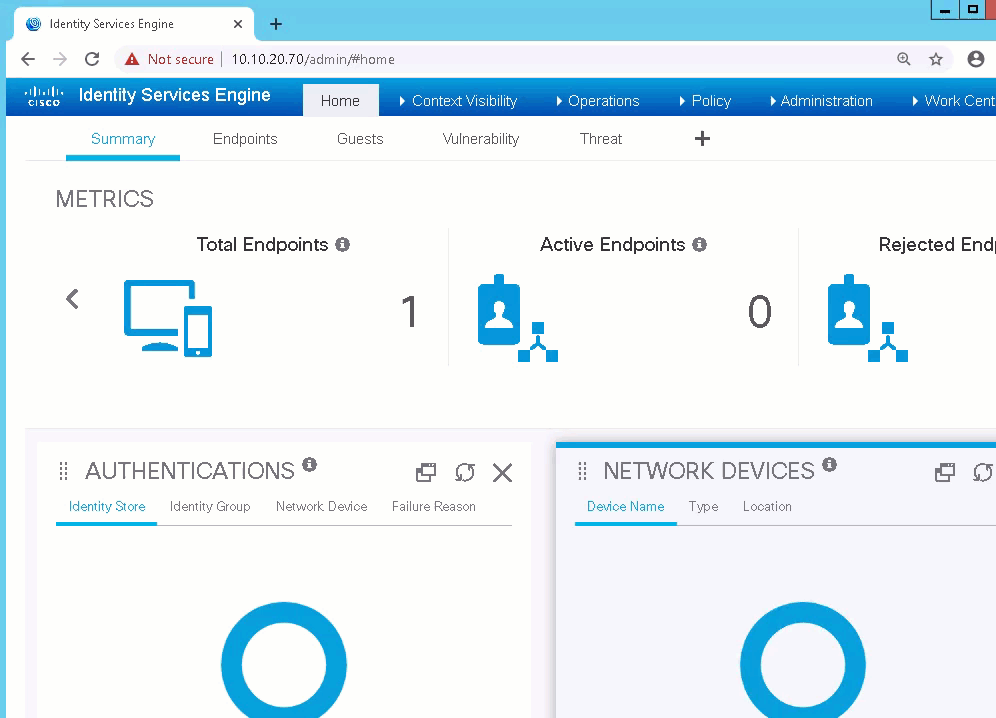Refresh the Authentications dashlet

(x=464, y=472)
